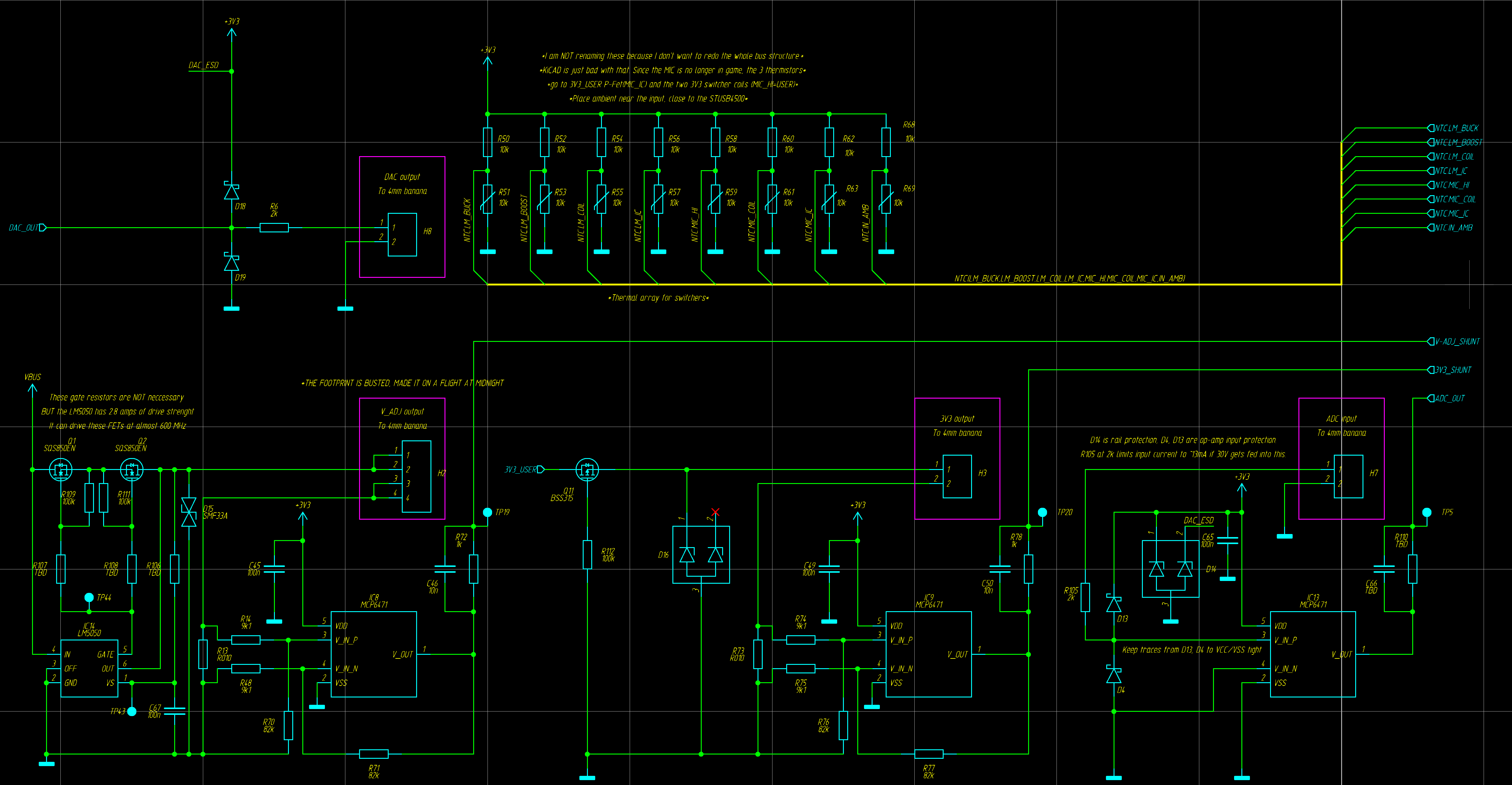Image resolution: width=1512 pixels, height=785 pixels.
Task: Select MOSFET Q1 SQS850EN symbol
Action: (x=60, y=469)
